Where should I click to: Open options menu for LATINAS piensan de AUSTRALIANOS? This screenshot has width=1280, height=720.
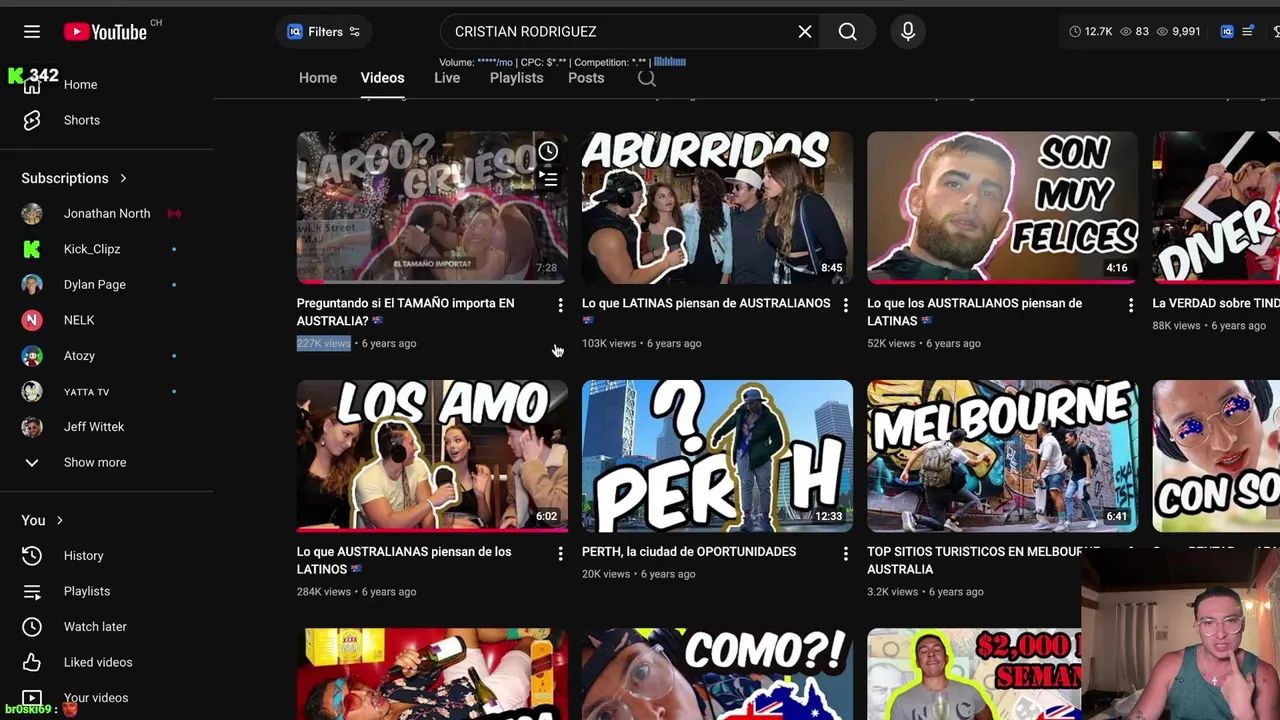point(845,305)
